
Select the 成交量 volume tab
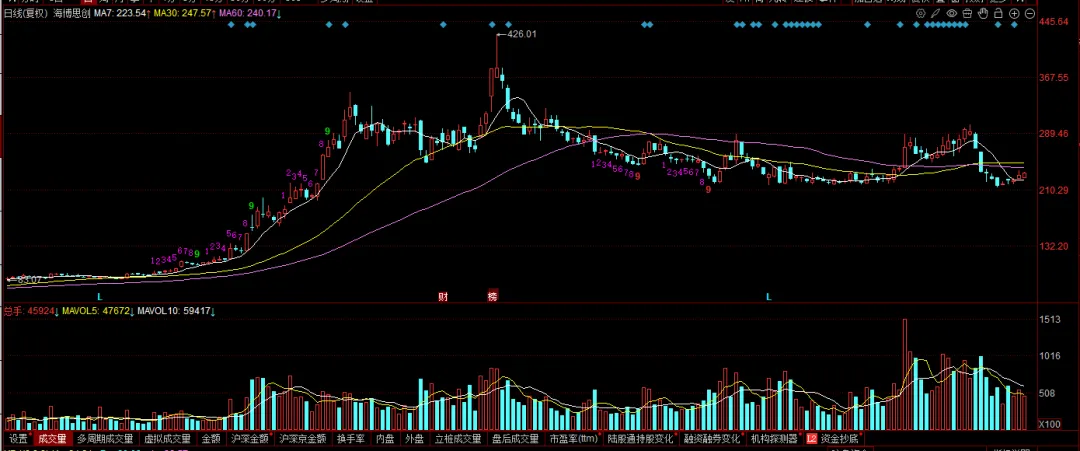pos(52,438)
